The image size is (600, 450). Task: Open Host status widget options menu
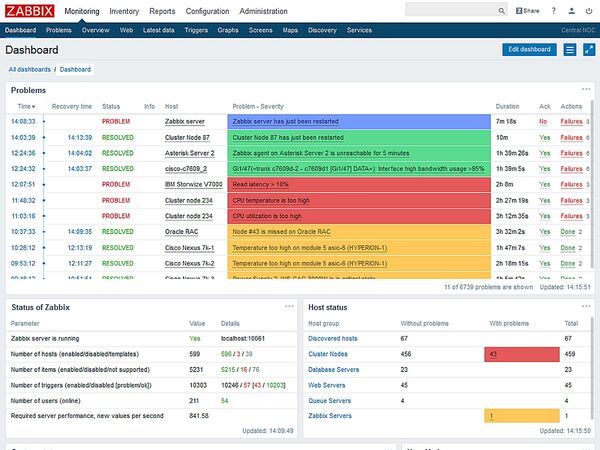(x=585, y=307)
